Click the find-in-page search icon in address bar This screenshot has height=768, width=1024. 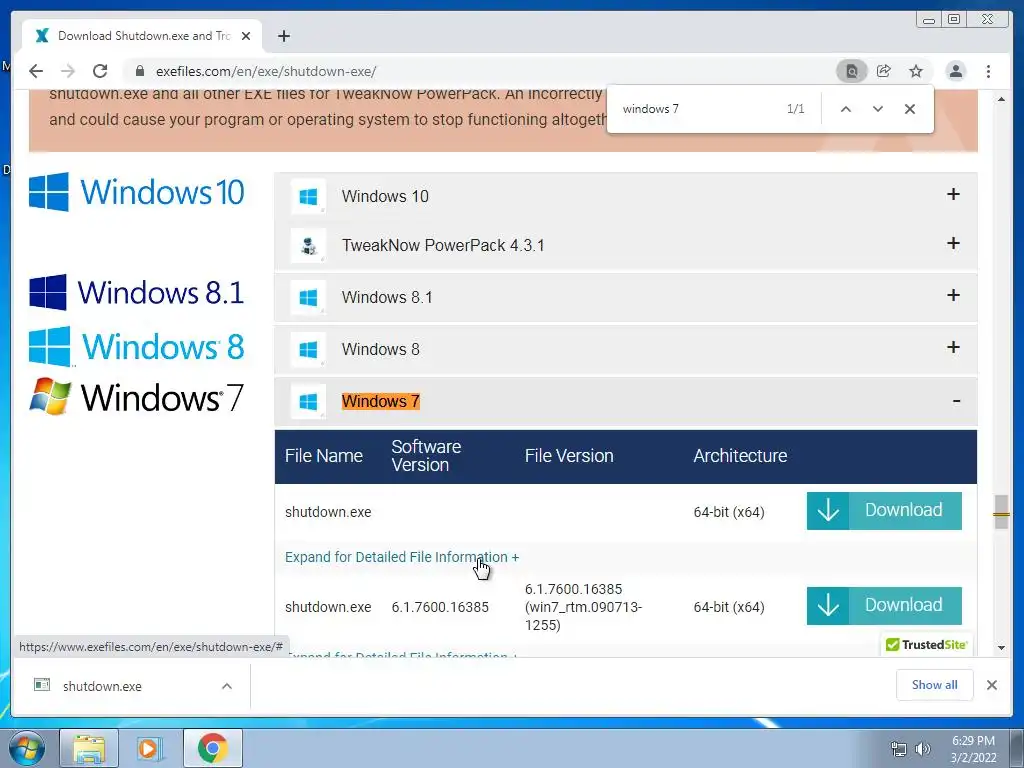point(852,71)
